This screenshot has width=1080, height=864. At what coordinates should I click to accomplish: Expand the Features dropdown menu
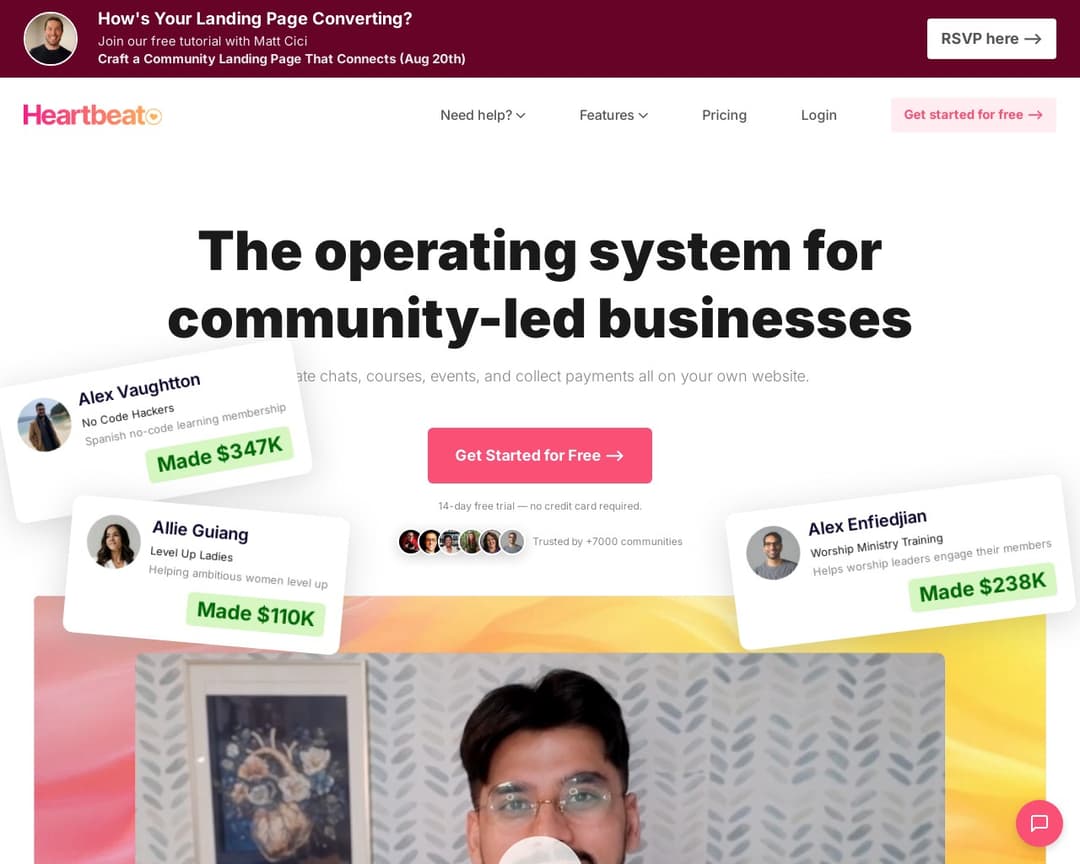613,115
